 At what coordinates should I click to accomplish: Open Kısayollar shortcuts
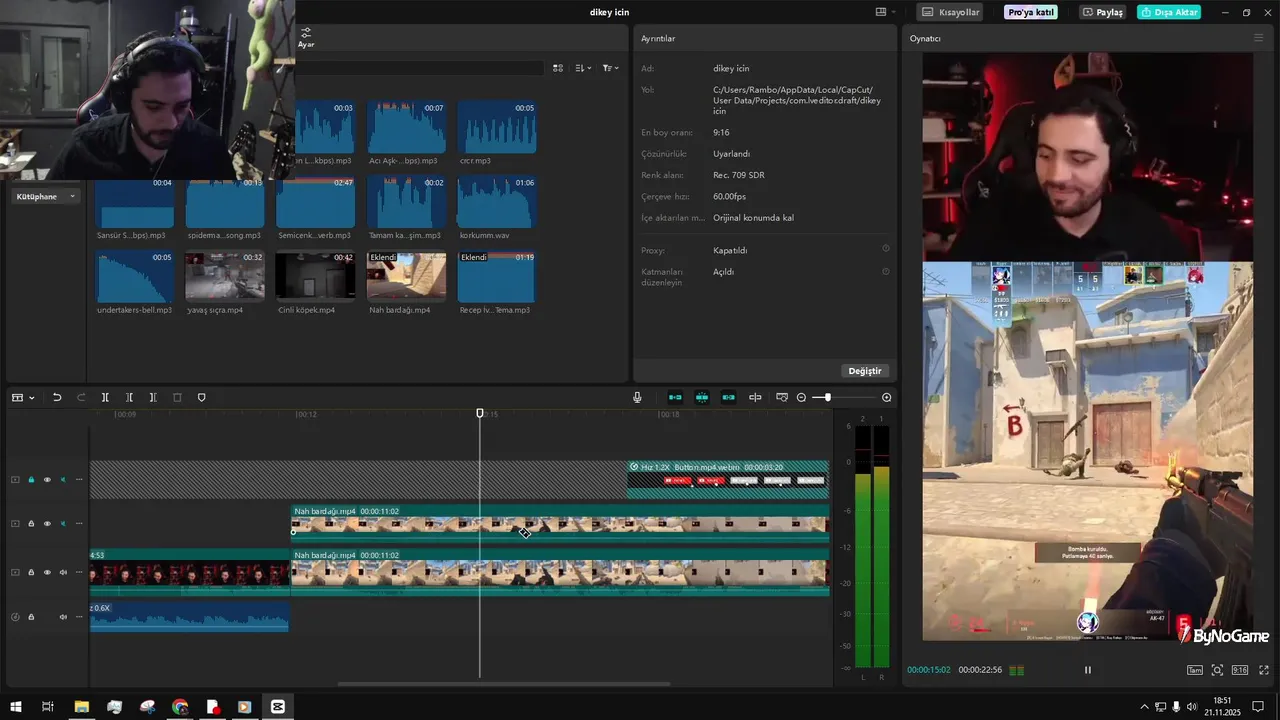tap(950, 12)
